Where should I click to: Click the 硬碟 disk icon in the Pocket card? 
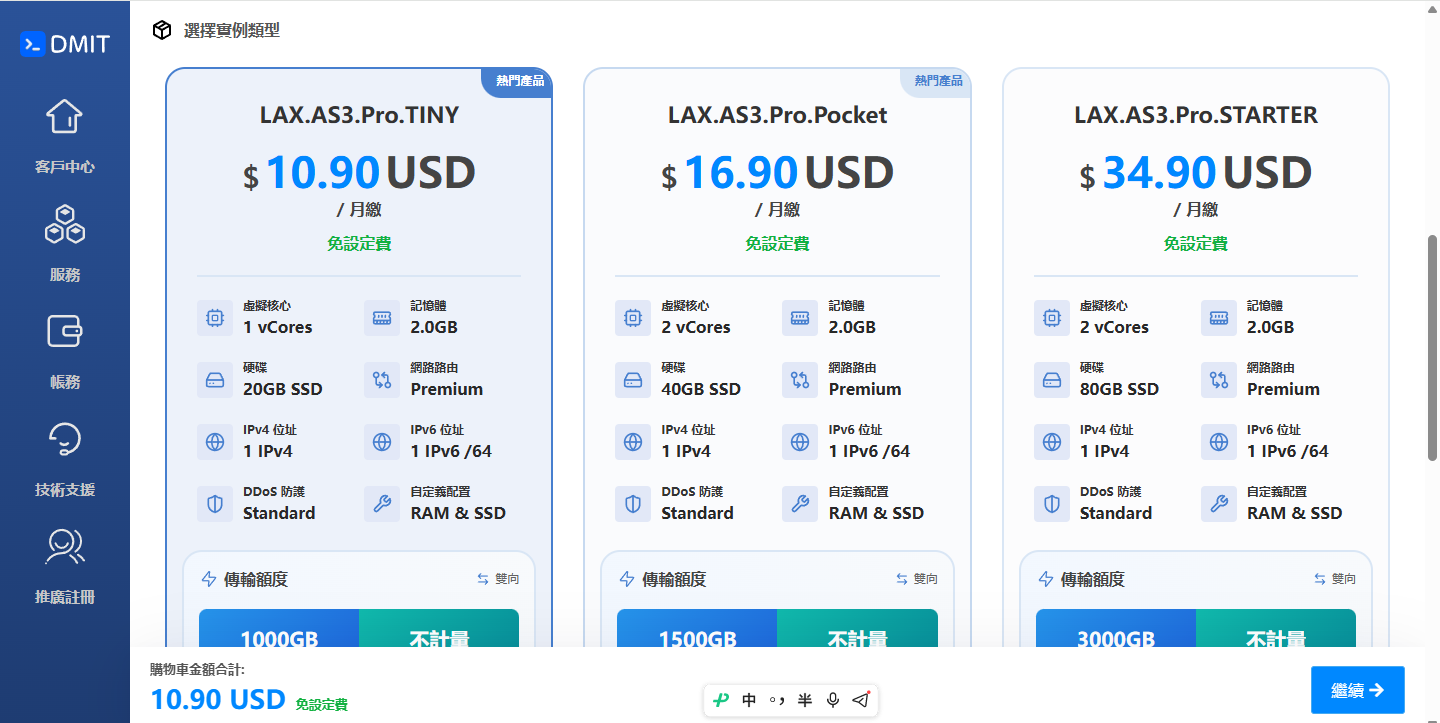pos(632,380)
